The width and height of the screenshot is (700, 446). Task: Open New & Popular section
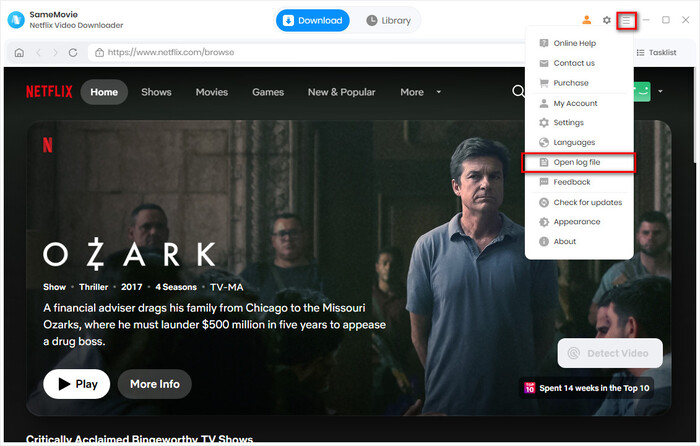(342, 92)
